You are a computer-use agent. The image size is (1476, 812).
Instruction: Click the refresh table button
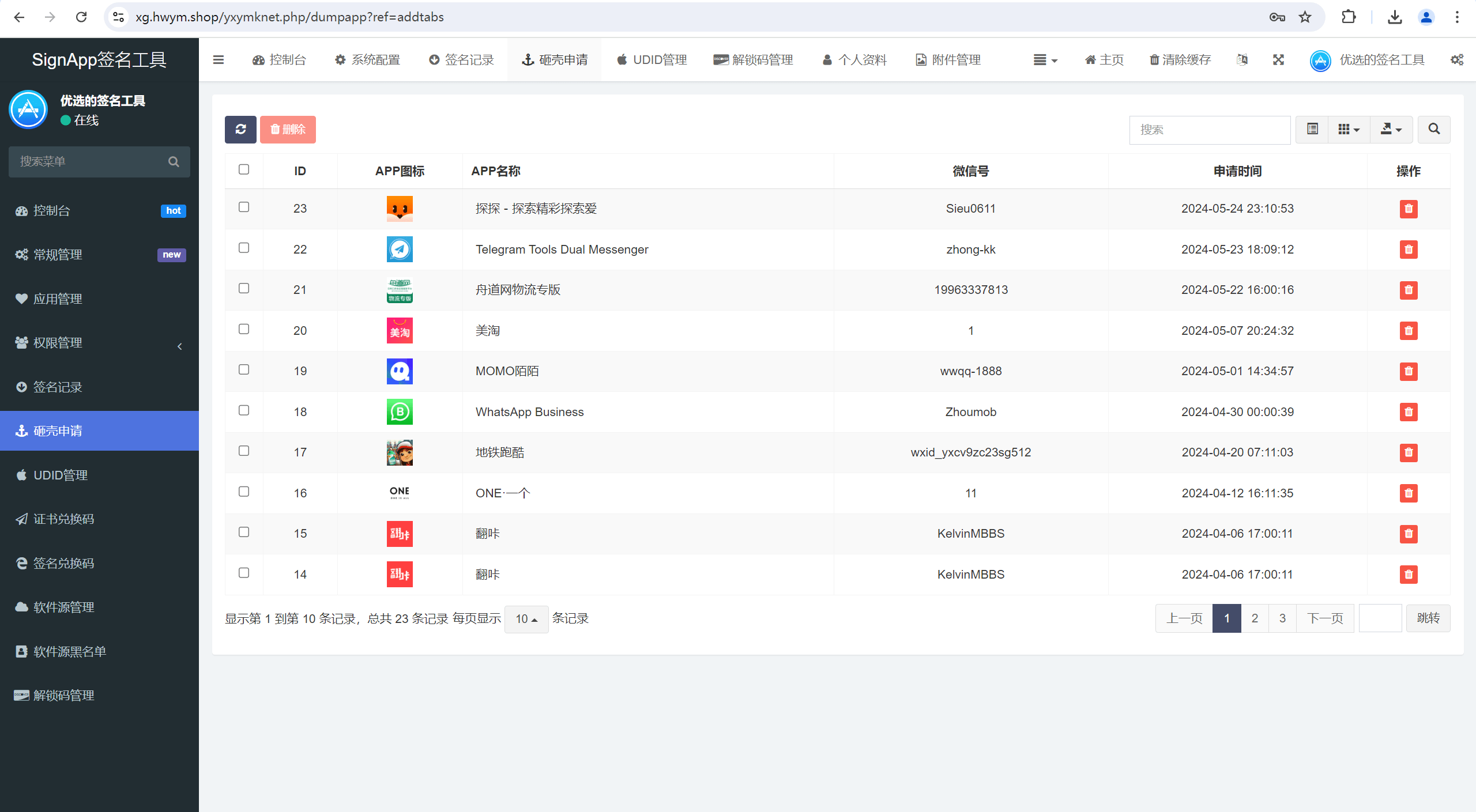click(240, 129)
